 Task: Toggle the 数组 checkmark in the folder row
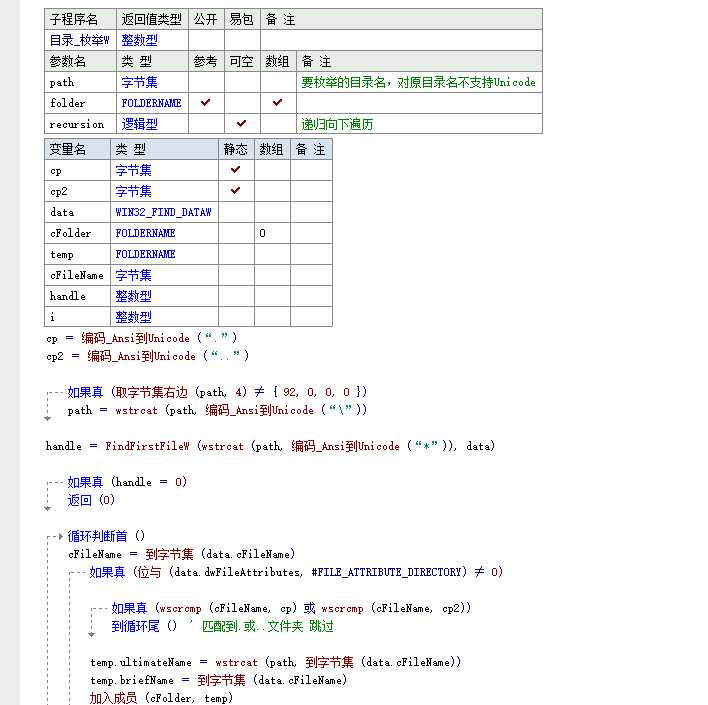pyautogui.click(x=277, y=103)
